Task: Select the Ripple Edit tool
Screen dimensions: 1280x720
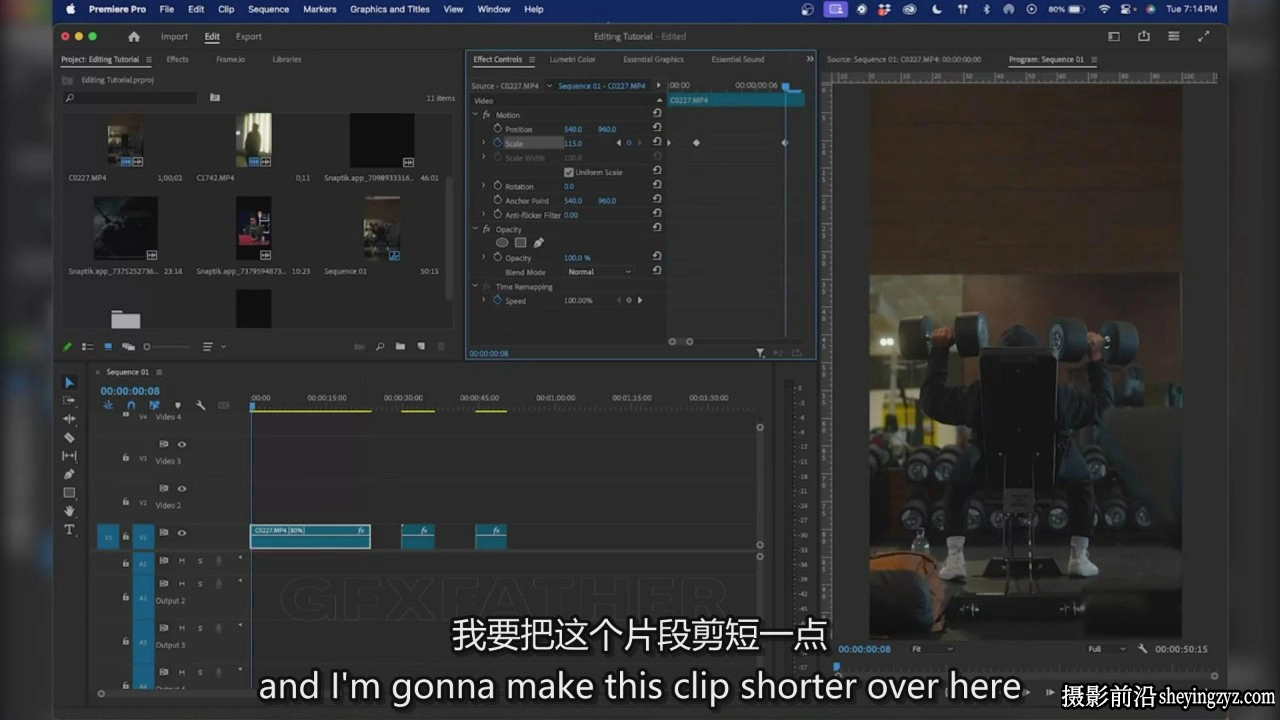Action: [x=69, y=419]
